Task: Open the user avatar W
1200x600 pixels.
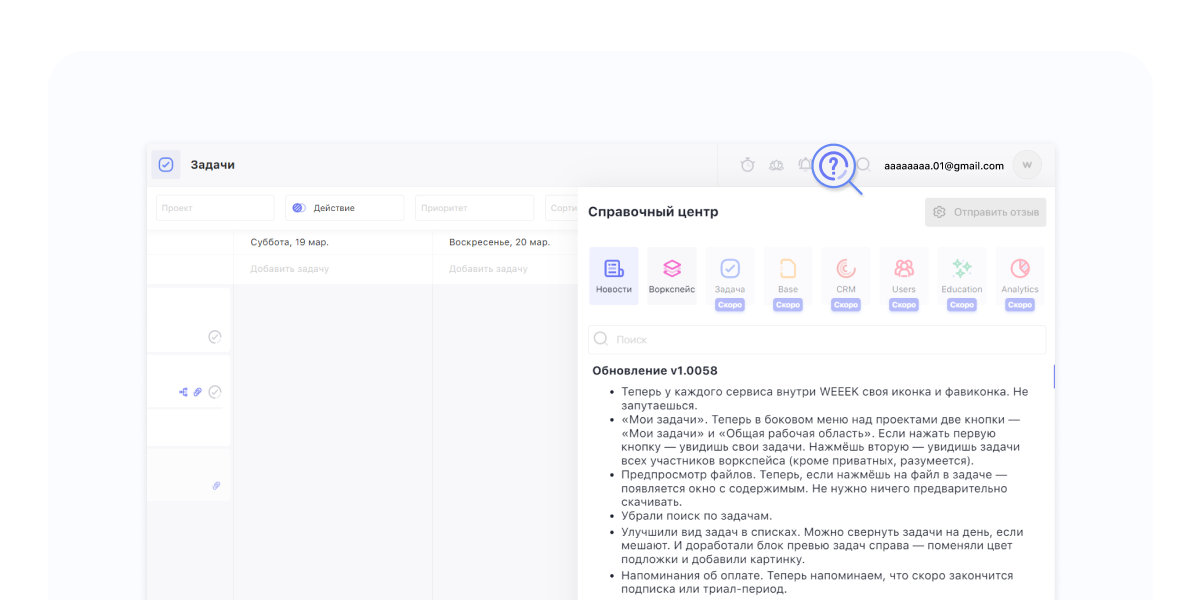Action: tap(1026, 165)
